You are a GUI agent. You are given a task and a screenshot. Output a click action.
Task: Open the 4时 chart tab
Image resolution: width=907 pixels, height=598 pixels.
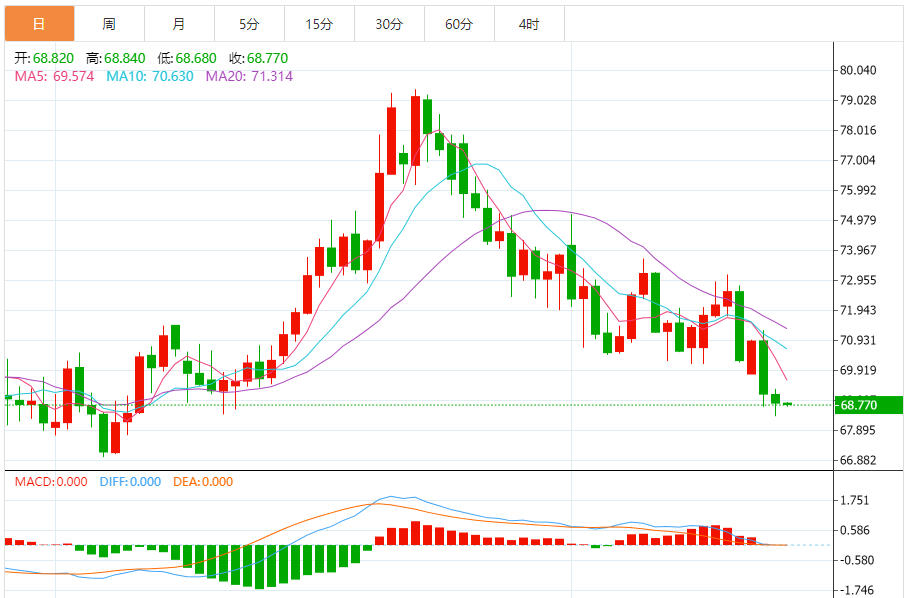529,24
